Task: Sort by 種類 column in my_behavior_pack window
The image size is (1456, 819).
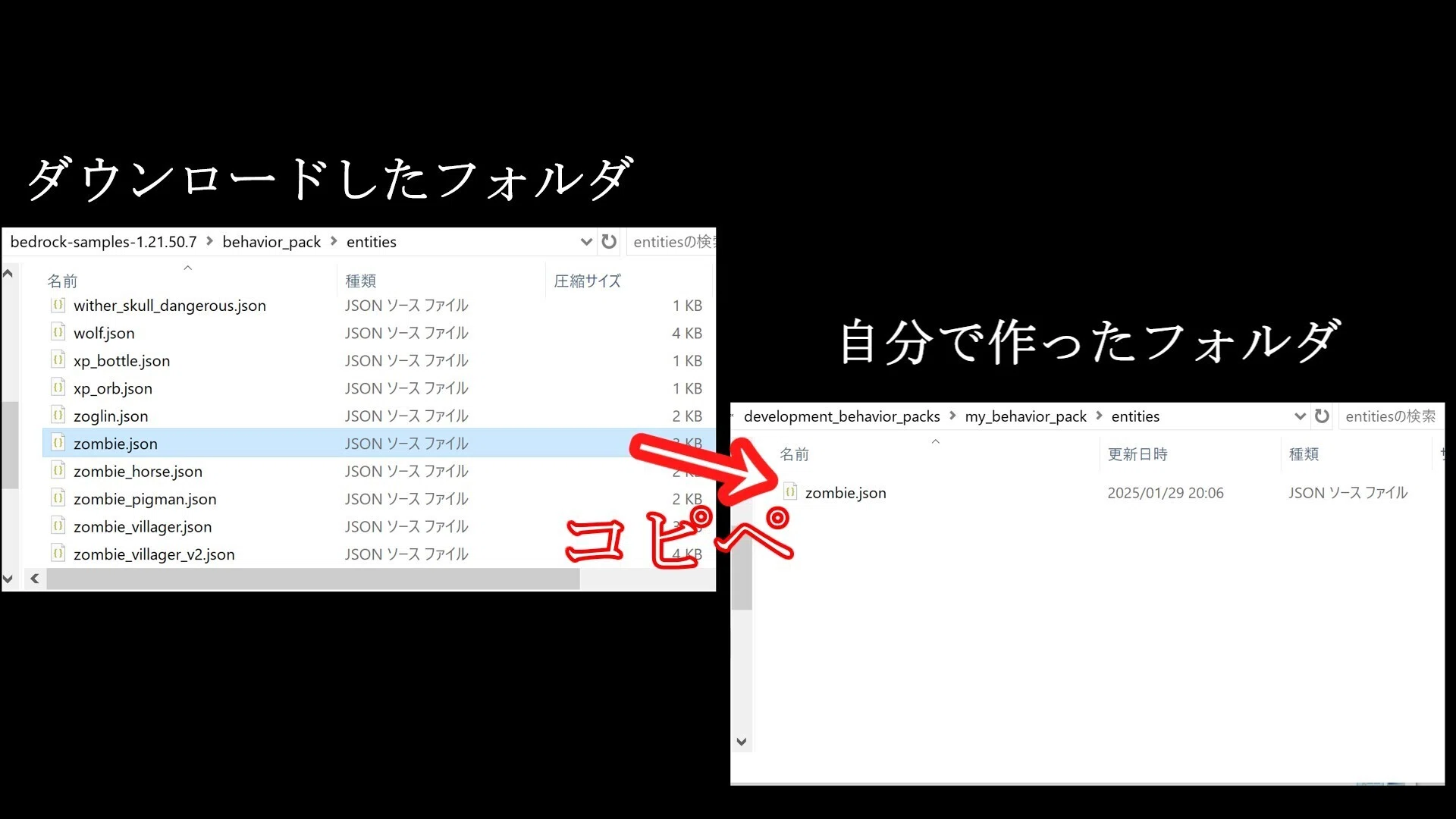Action: 1304,454
